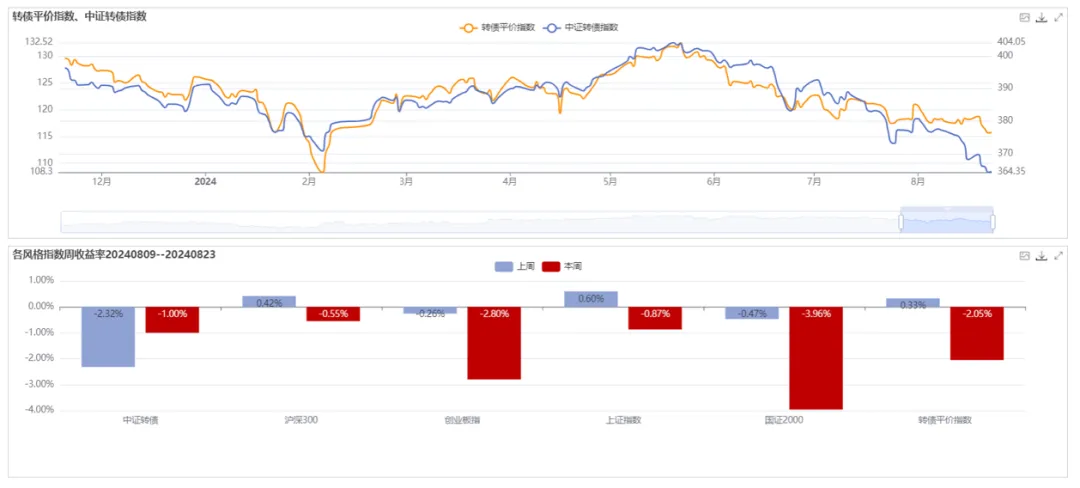Download data of the top line chart
Image resolution: width=1080 pixels, height=488 pixels.
coord(1041,18)
